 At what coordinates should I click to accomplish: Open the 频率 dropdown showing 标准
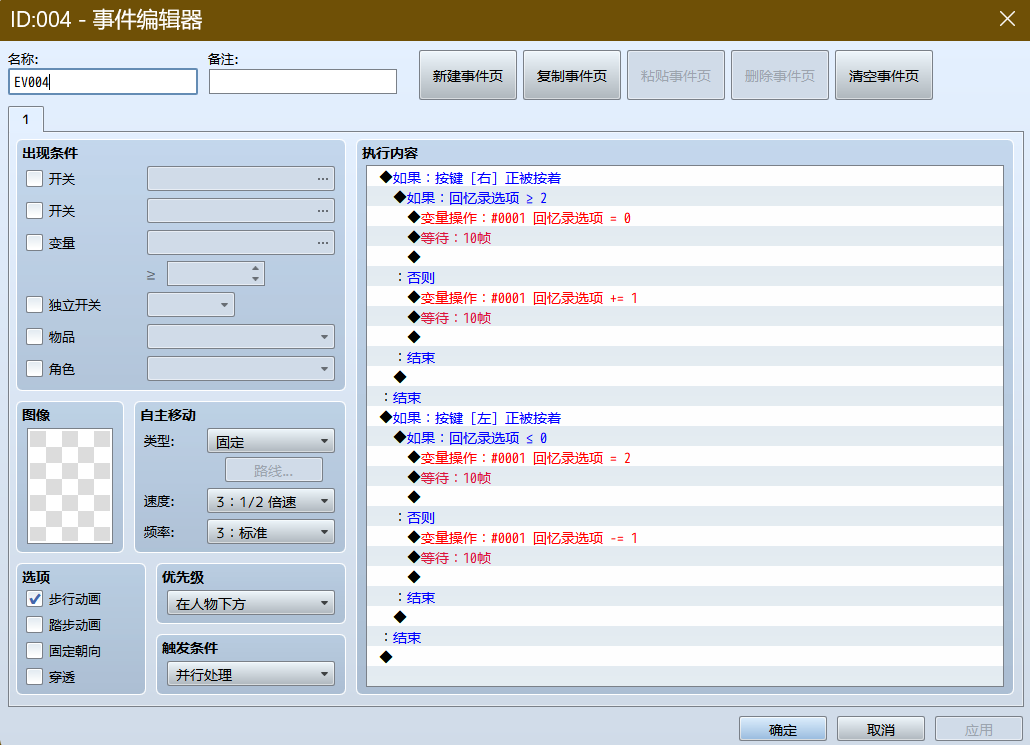(271, 532)
